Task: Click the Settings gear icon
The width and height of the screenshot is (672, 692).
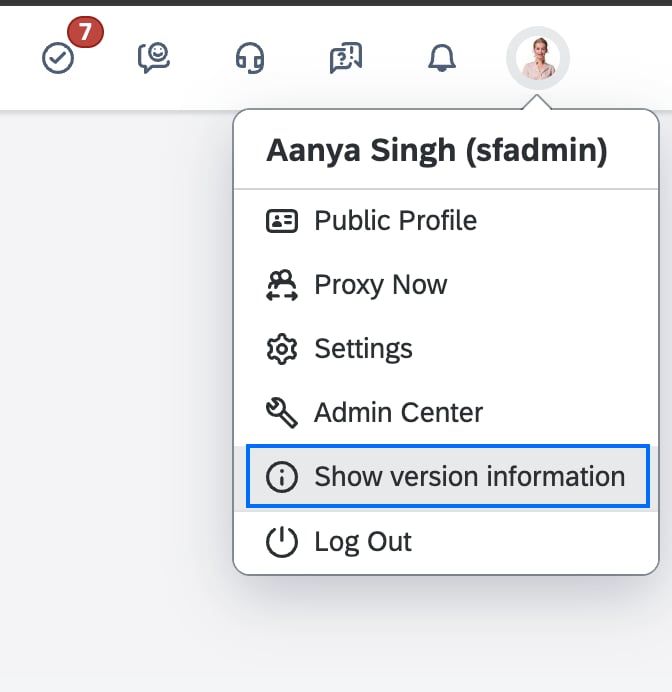Action: [282, 349]
